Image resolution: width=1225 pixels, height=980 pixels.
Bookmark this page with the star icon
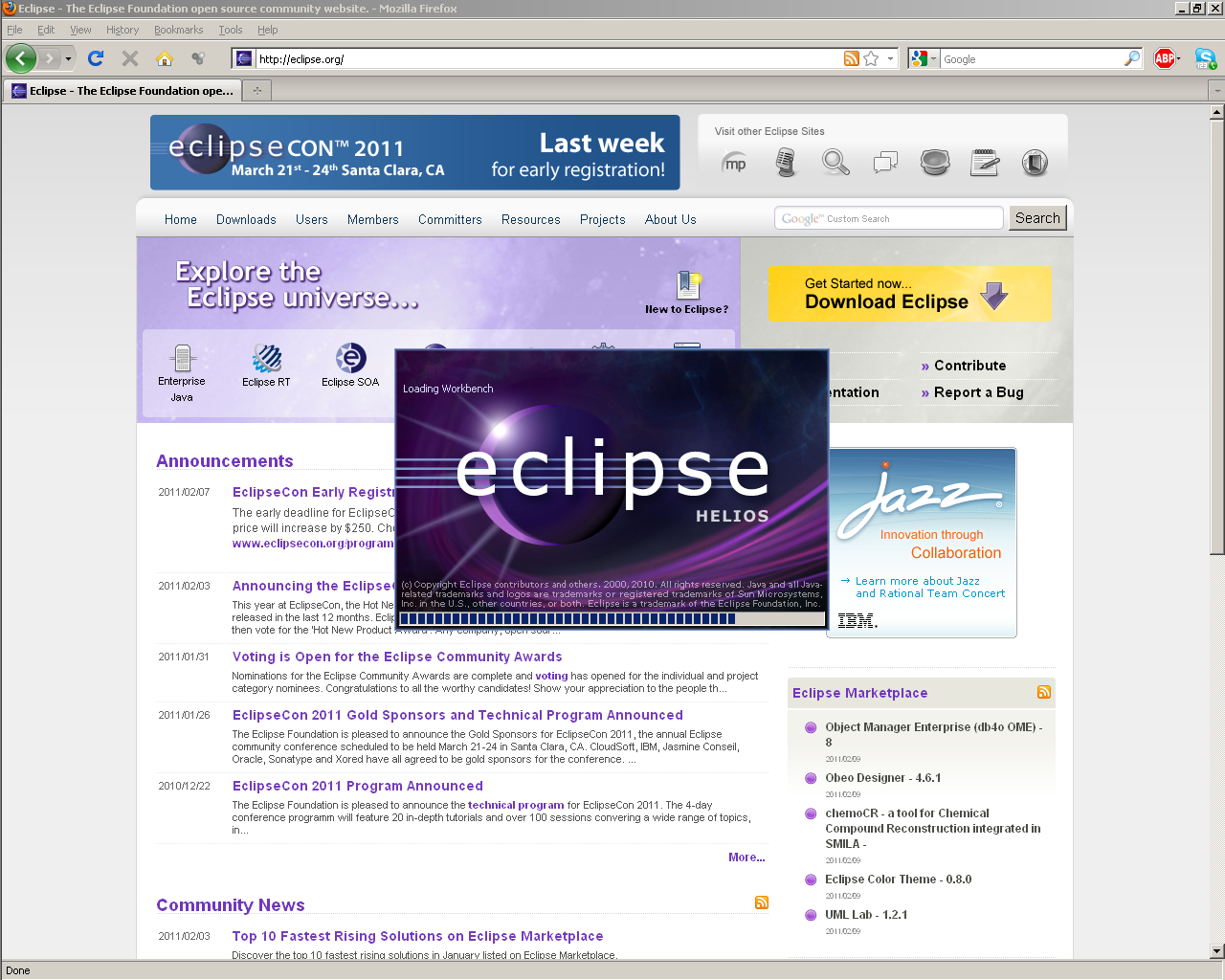click(871, 58)
